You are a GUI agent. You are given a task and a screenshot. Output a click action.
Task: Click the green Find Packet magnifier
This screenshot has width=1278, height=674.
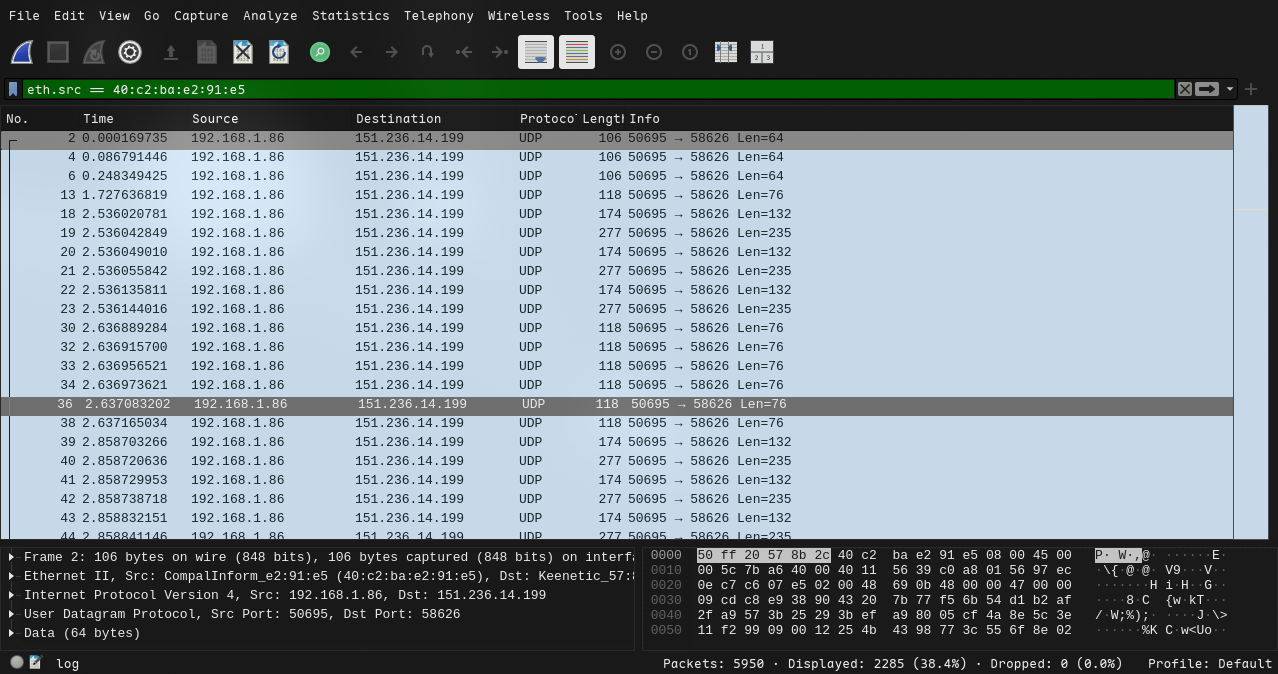[x=320, y=52]
